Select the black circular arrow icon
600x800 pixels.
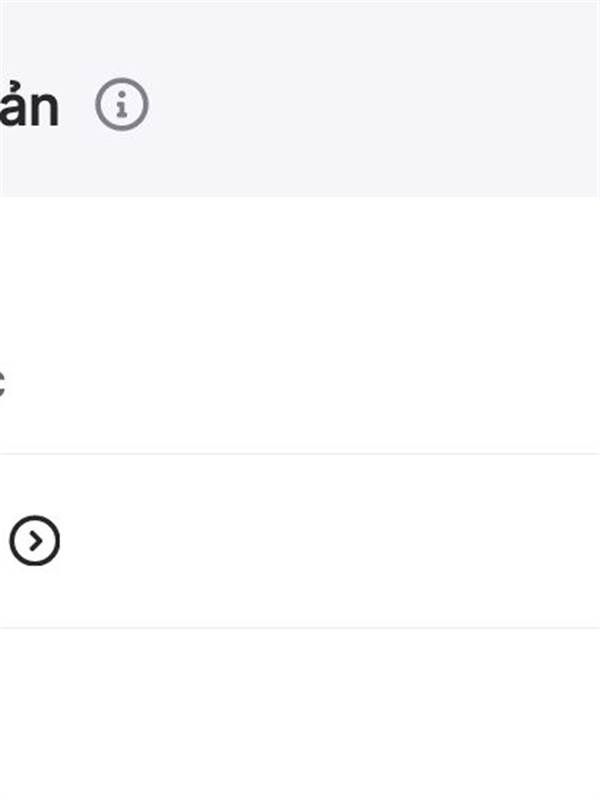[x=34, y=540]
